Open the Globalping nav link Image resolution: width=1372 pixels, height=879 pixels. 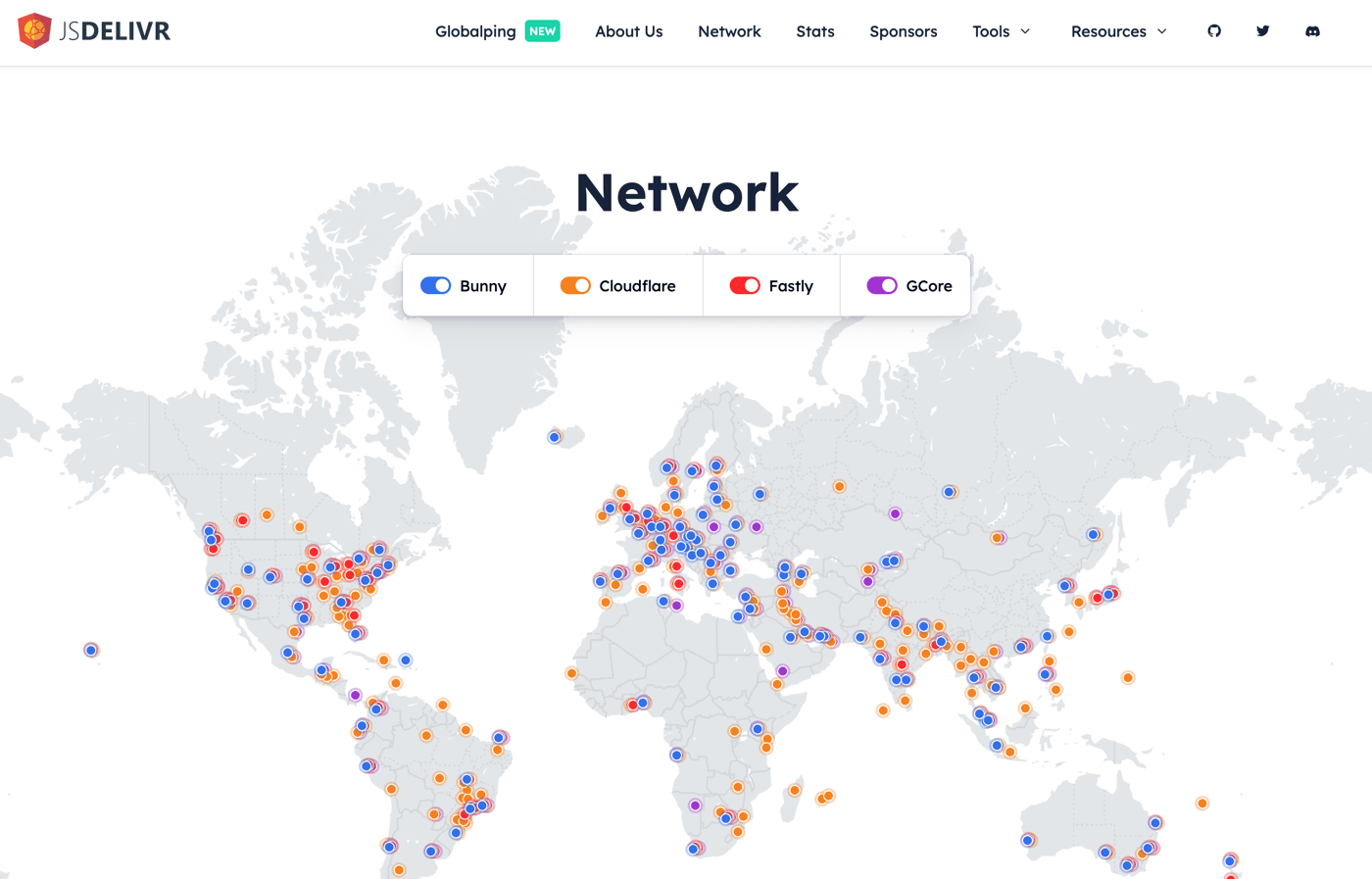click(x=475, y=31)
